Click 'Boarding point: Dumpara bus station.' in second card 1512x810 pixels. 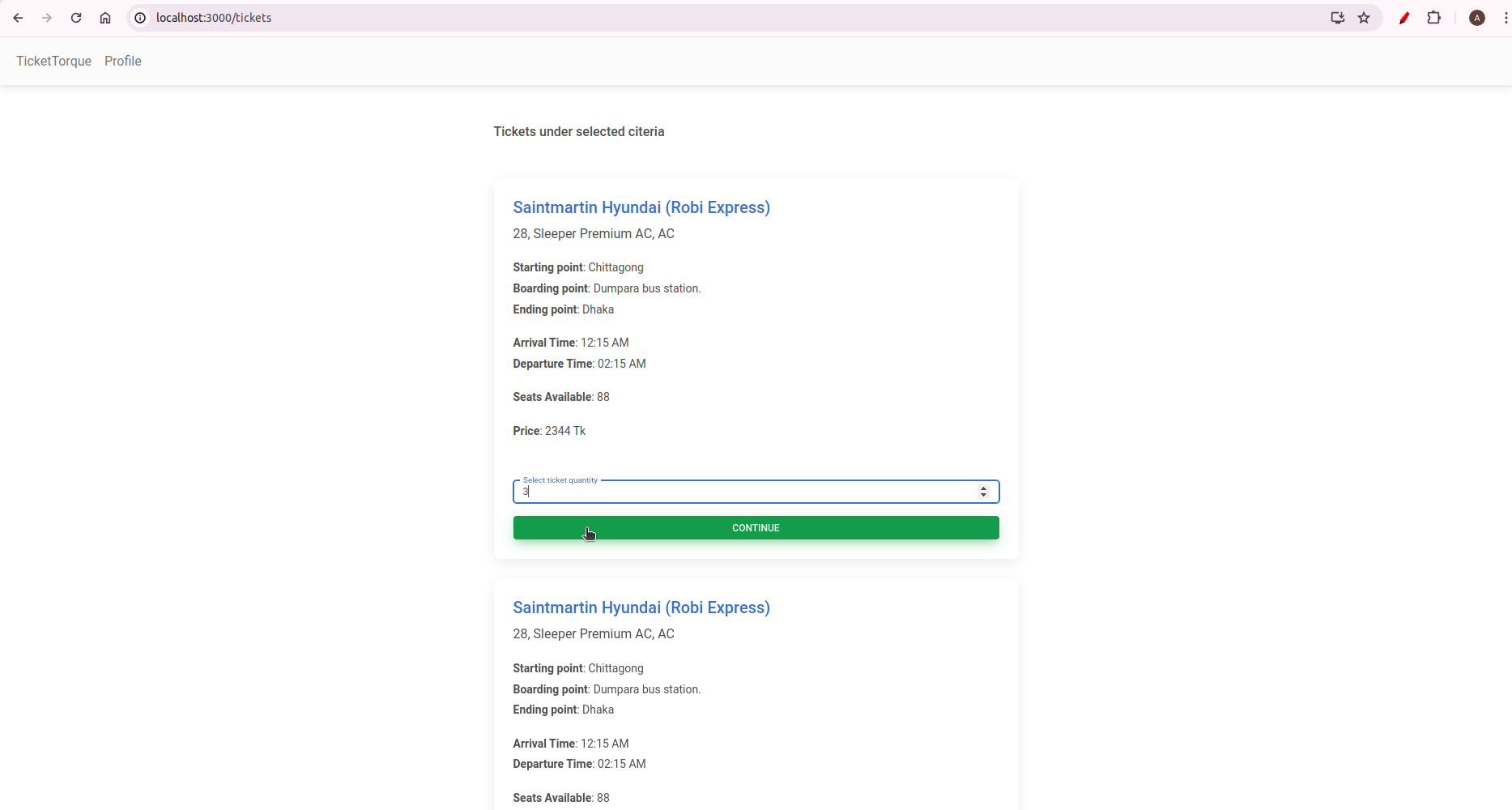(607, 689)
